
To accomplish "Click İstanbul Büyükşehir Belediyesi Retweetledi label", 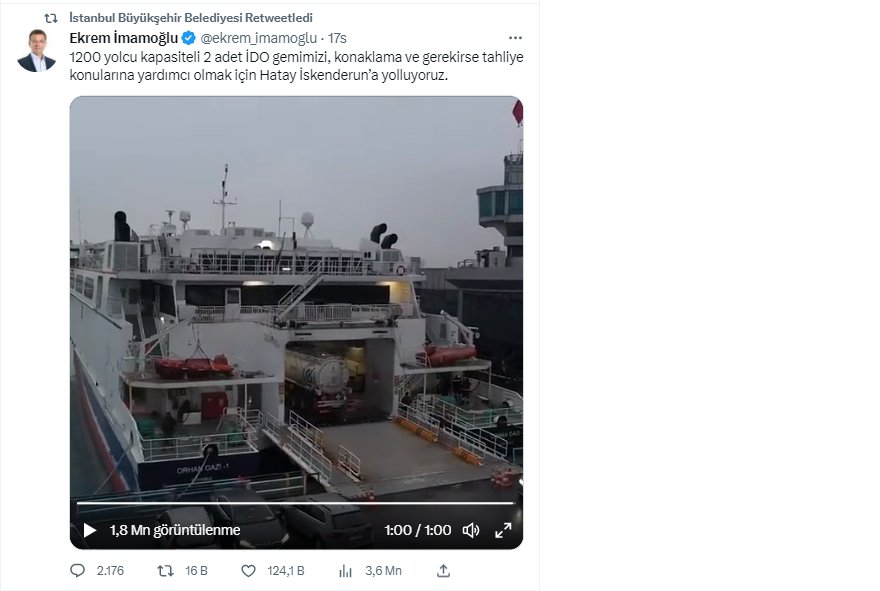I will [192, 18].
